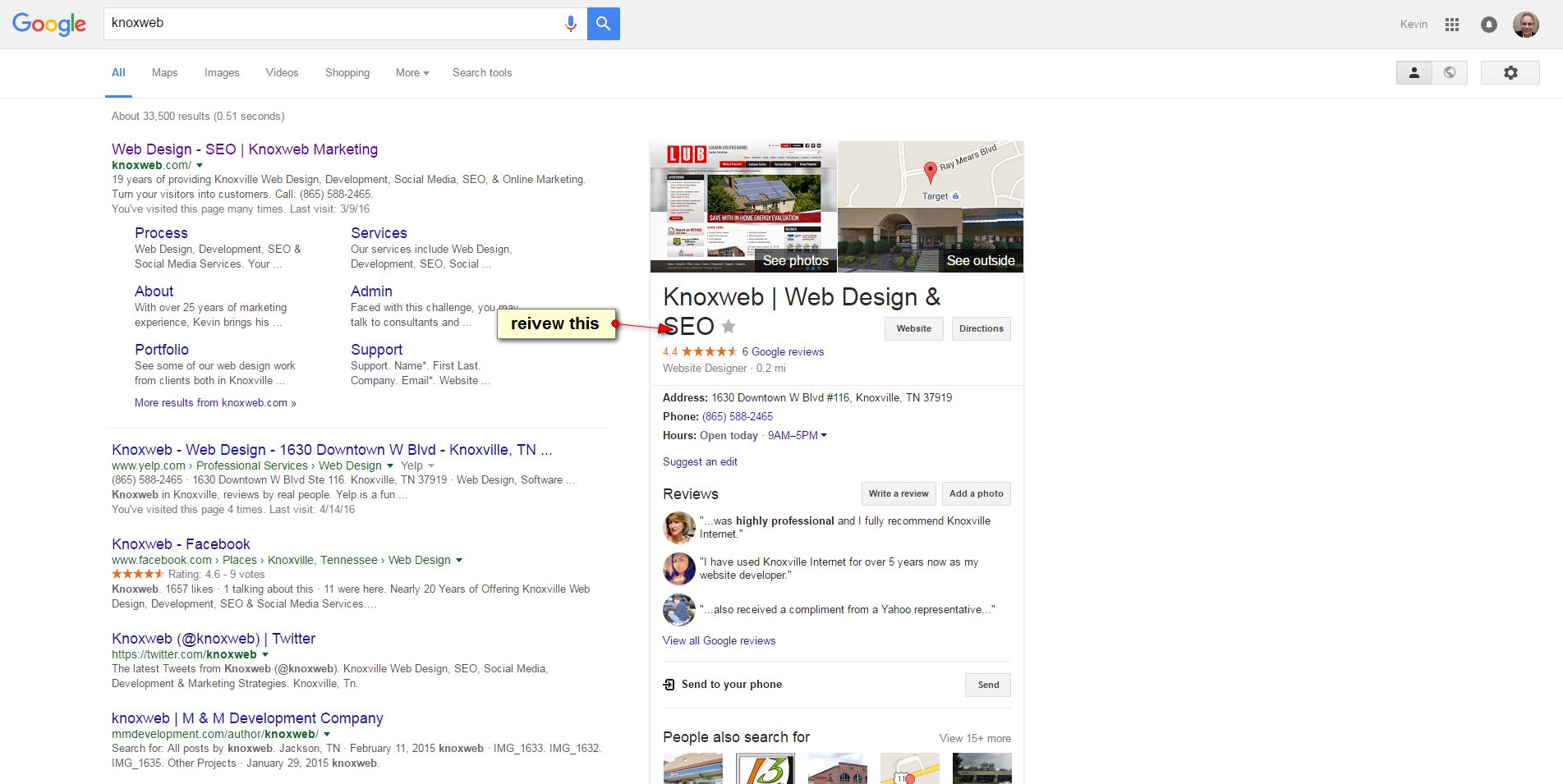Click 6 Google reviews link
Image resolution: width=1563 pixels, height=784 pixels.
783,352
